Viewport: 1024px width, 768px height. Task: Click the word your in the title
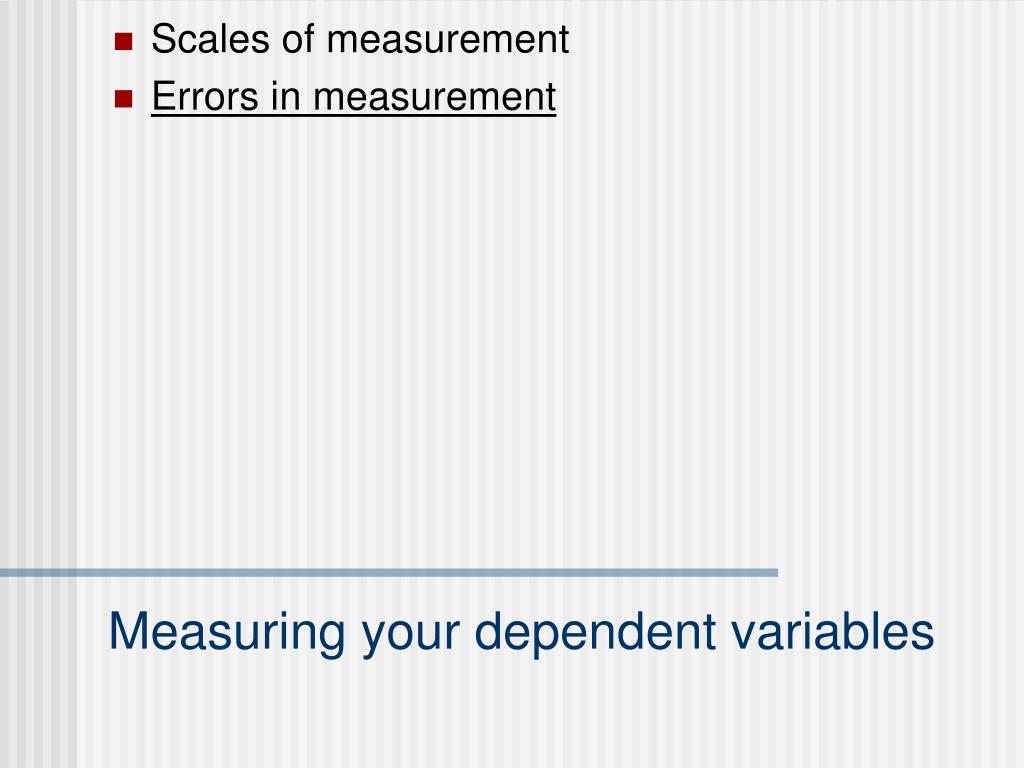[411, 637]
